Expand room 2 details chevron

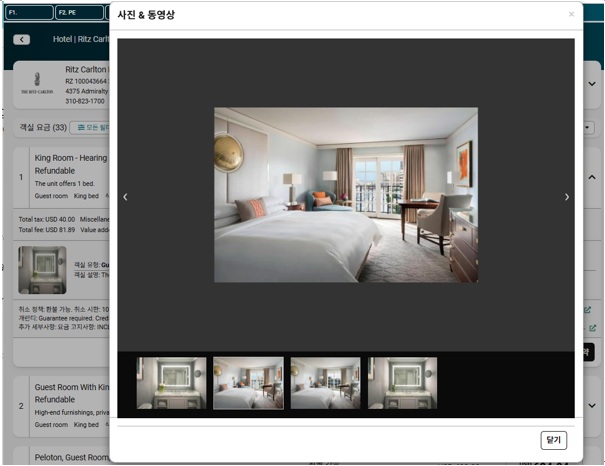[x=592, y=405]
